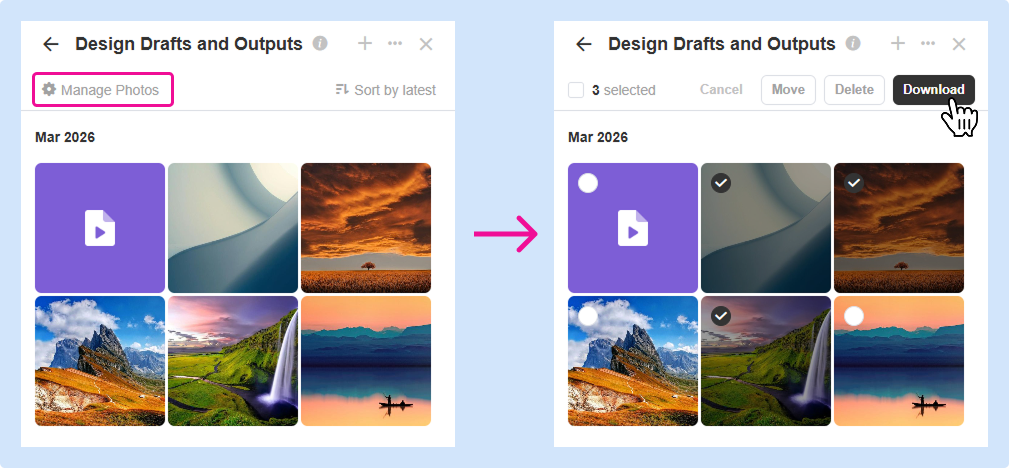Select the purple video file thumbnail checkbox

pyautogui.click(x=588, y=183)
